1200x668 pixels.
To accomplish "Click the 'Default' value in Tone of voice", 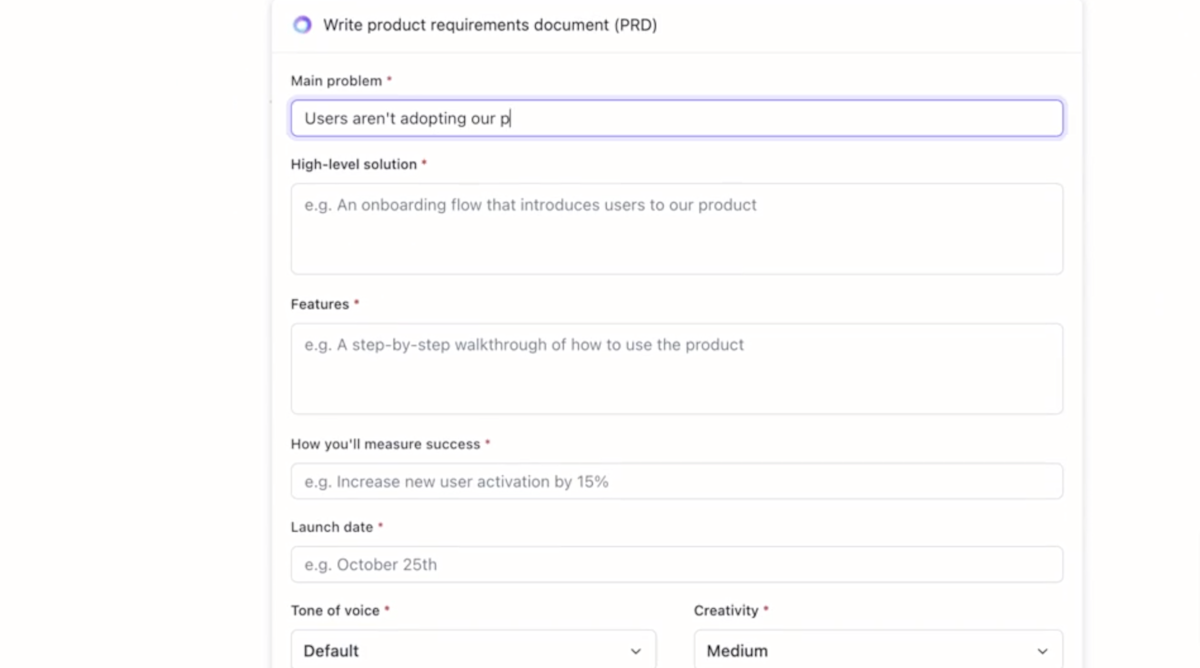I will click(329, 650).
